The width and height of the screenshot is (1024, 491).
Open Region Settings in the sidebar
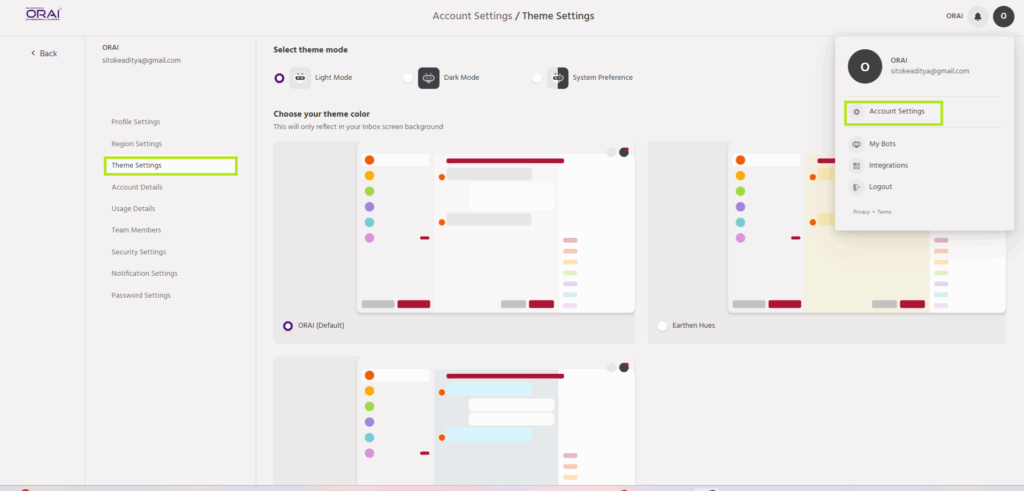click(136, 144)
